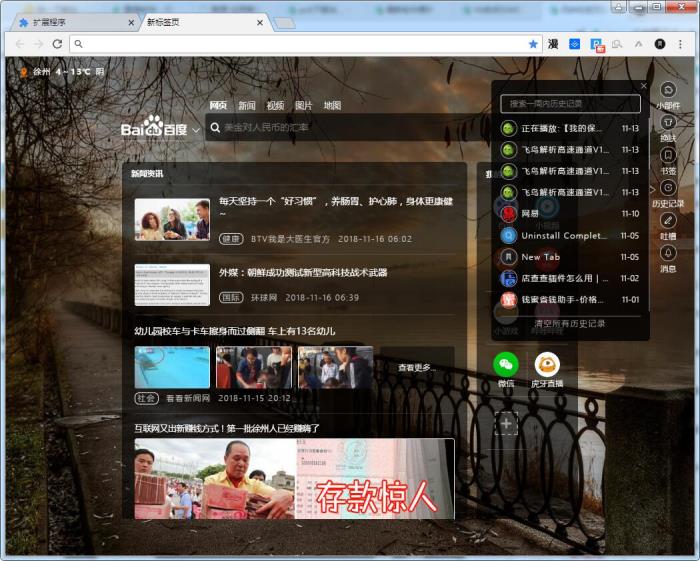Click the 国际 category tag
Viewport: 700px width, 561px height.
click(x=231, y=297)
